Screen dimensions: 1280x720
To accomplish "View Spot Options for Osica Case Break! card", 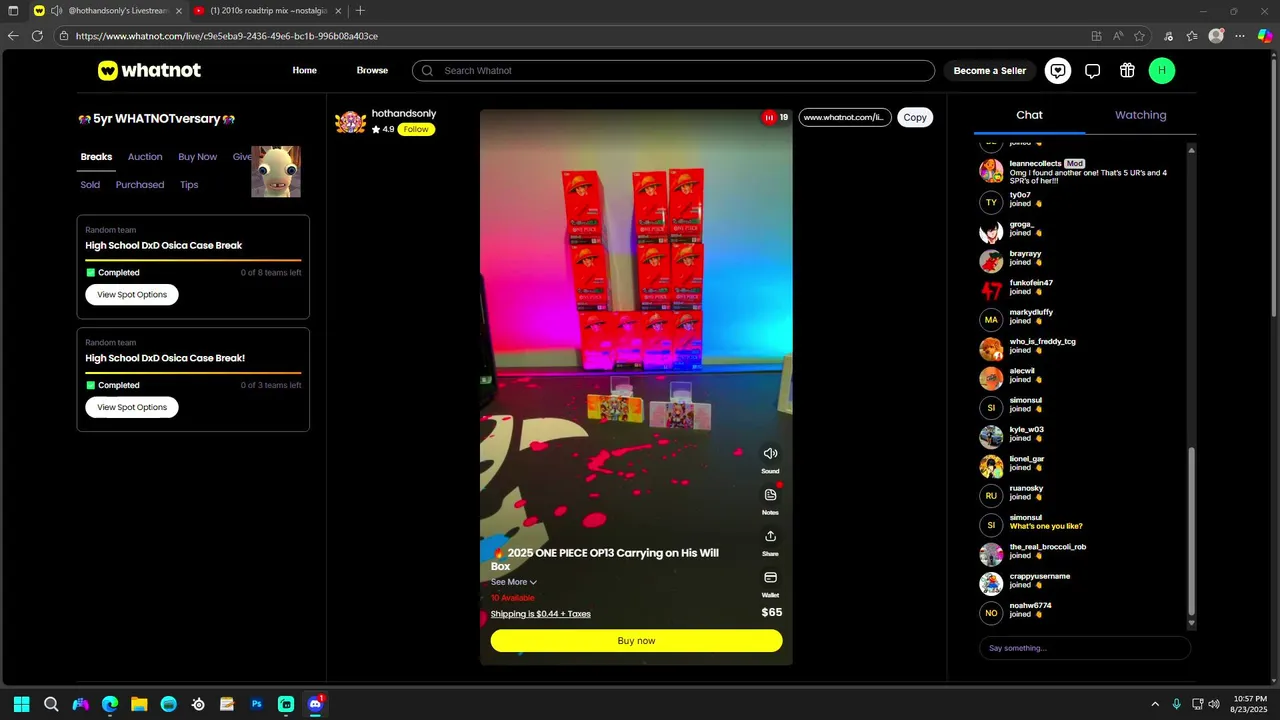I will click(132, 407).
